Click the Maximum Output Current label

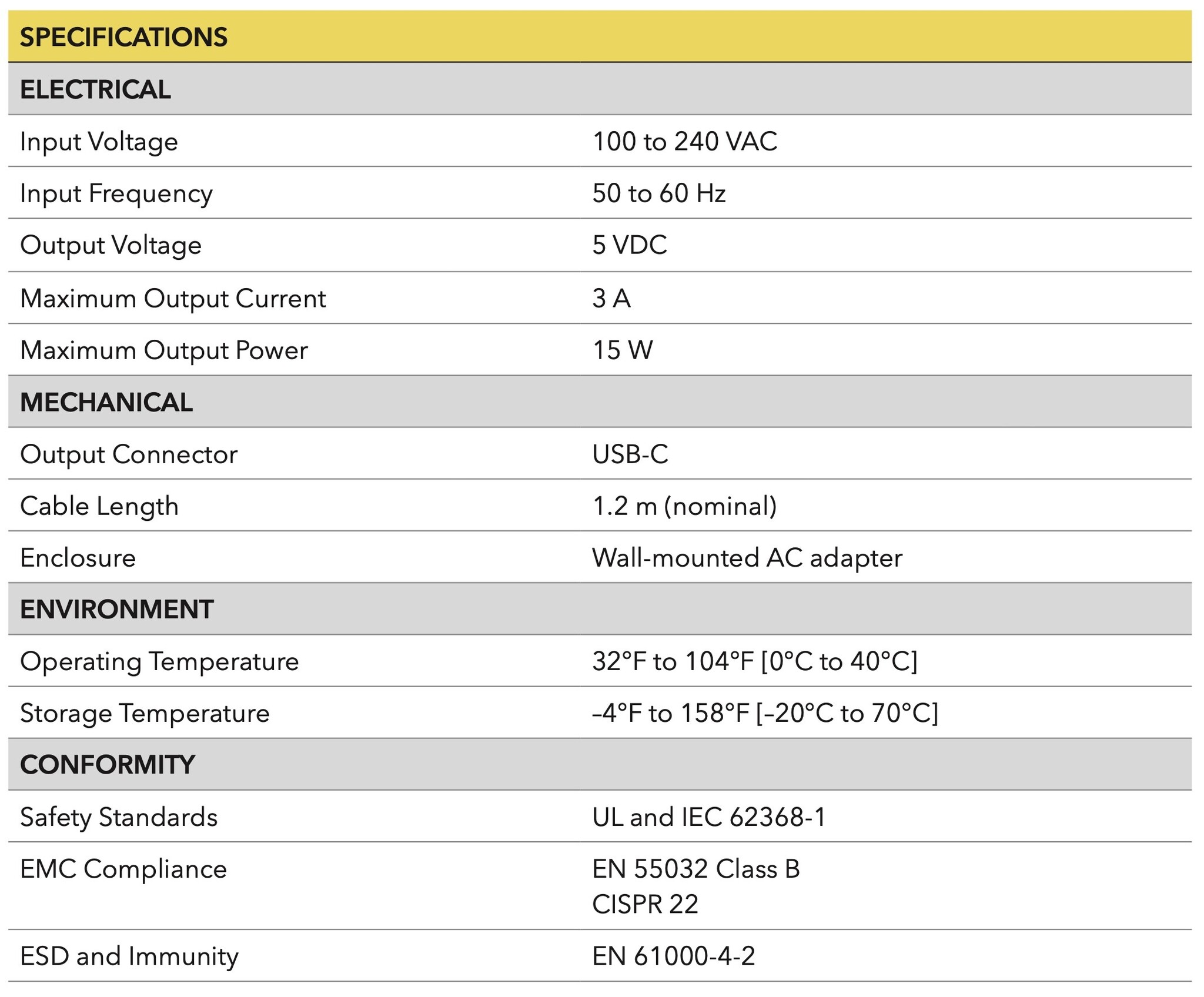(x=173, y=298)
